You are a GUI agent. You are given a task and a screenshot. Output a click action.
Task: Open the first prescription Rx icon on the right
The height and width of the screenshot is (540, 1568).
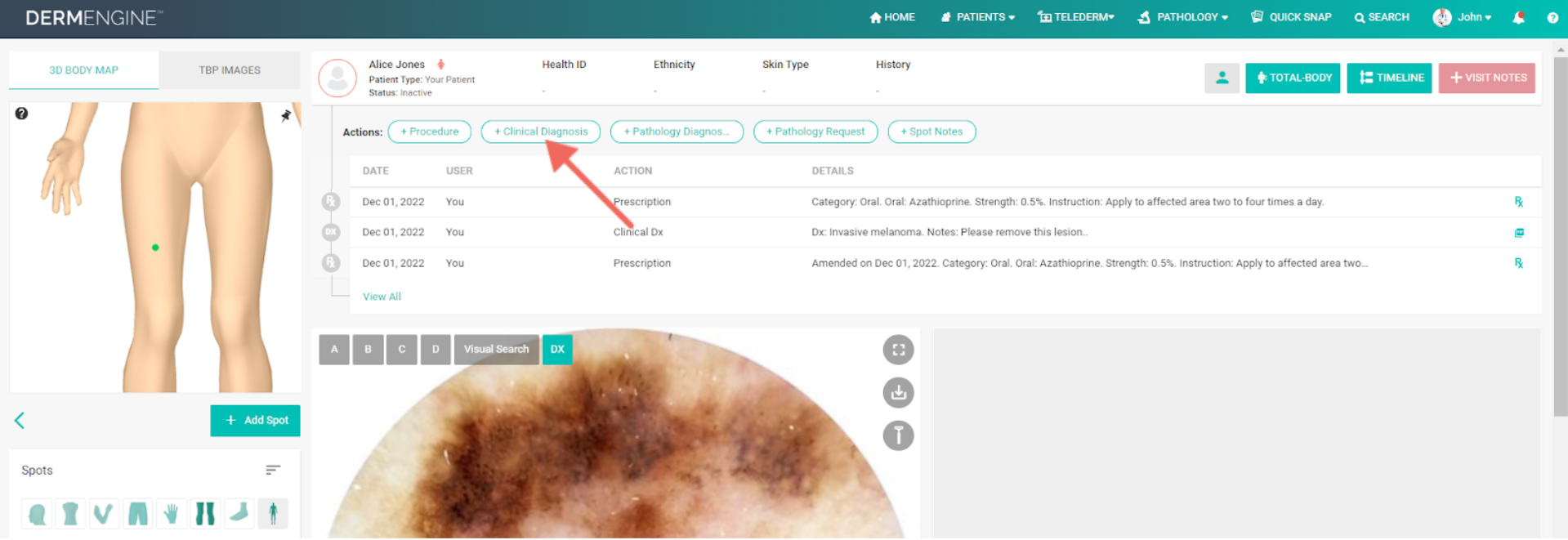(x=1518, y=202)
